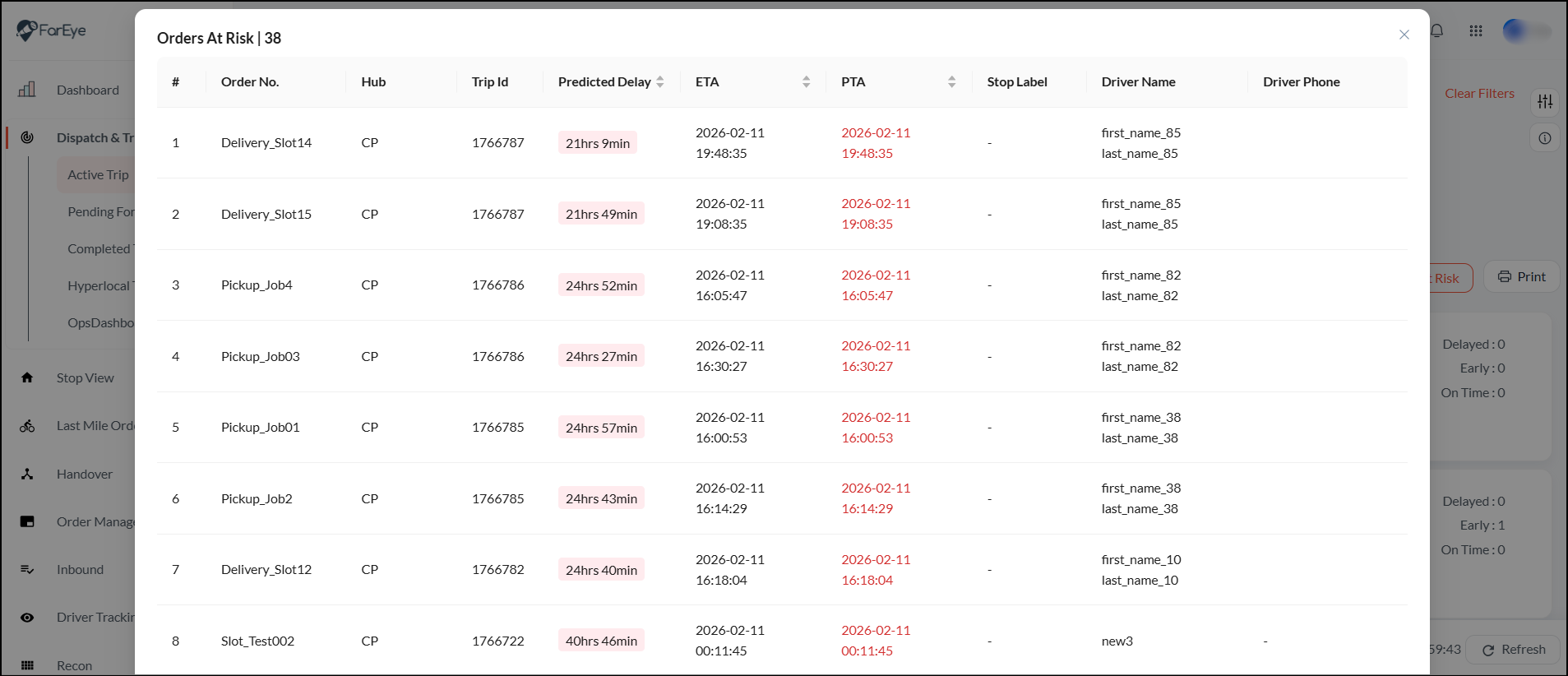Open the filter settings sliders icon

pos(1545,101)
